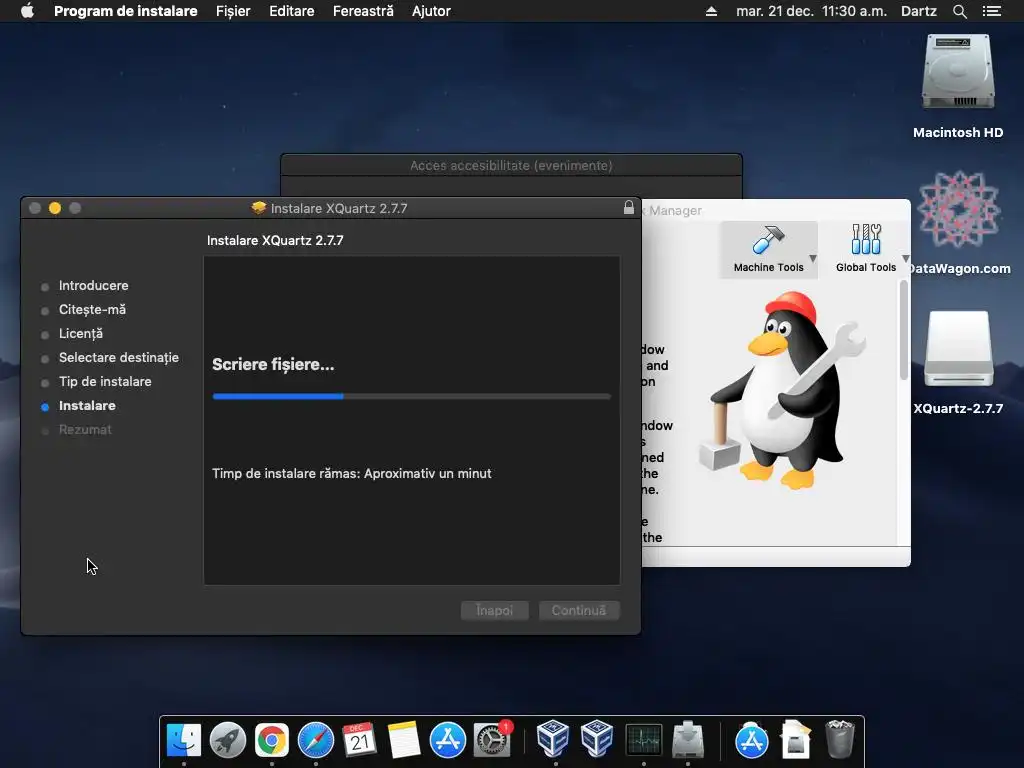
Task: Open the Apple menu
Action: (27, 11)
